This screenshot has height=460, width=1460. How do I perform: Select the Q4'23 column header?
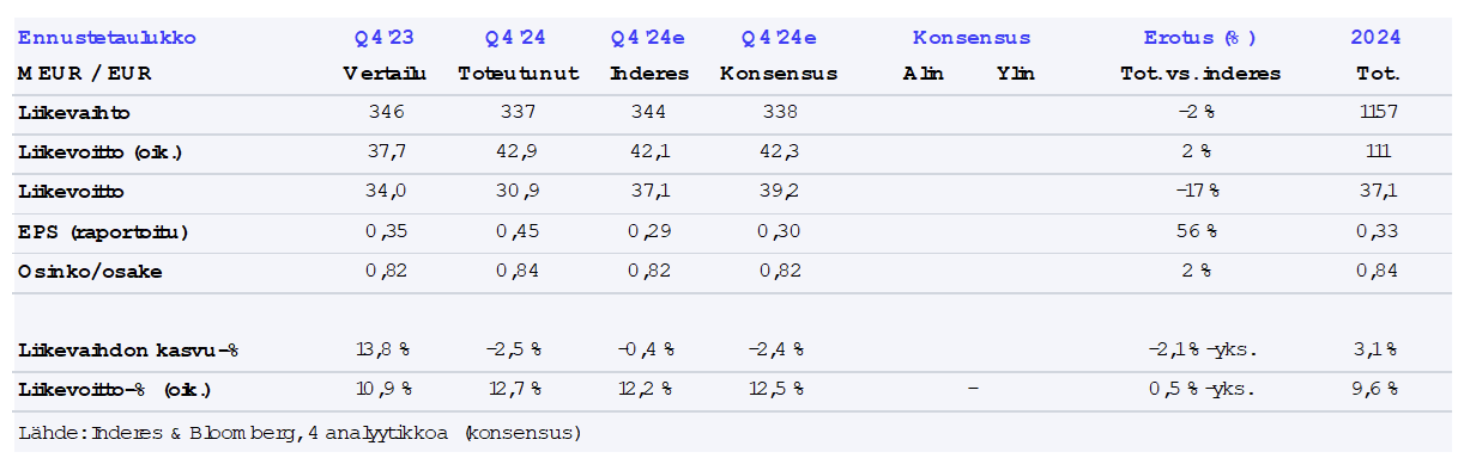click(x=384, y=38)
